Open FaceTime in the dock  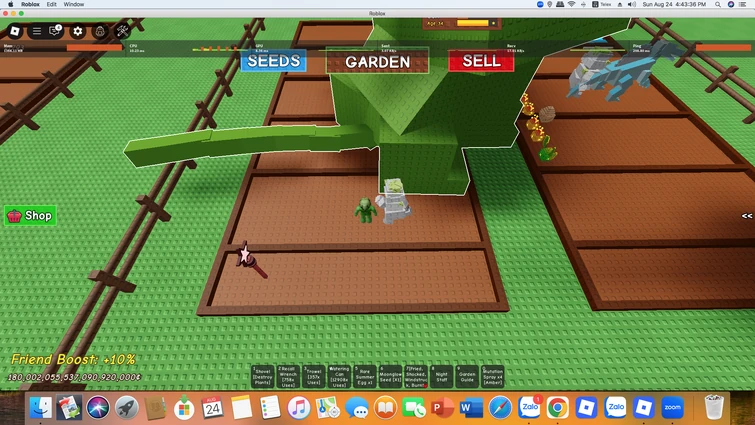point(414,408)
